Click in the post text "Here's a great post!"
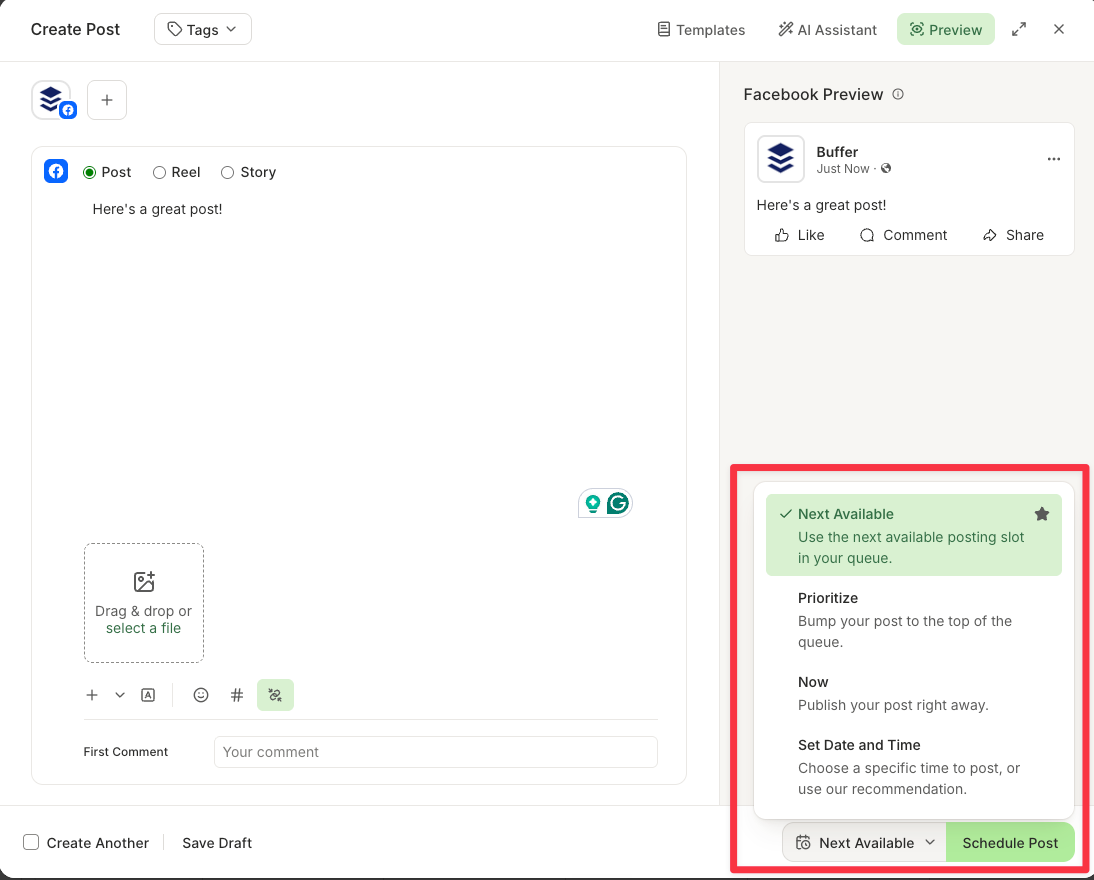The image size is (1094, 880). pyautogui.click(x=158, y=209)
